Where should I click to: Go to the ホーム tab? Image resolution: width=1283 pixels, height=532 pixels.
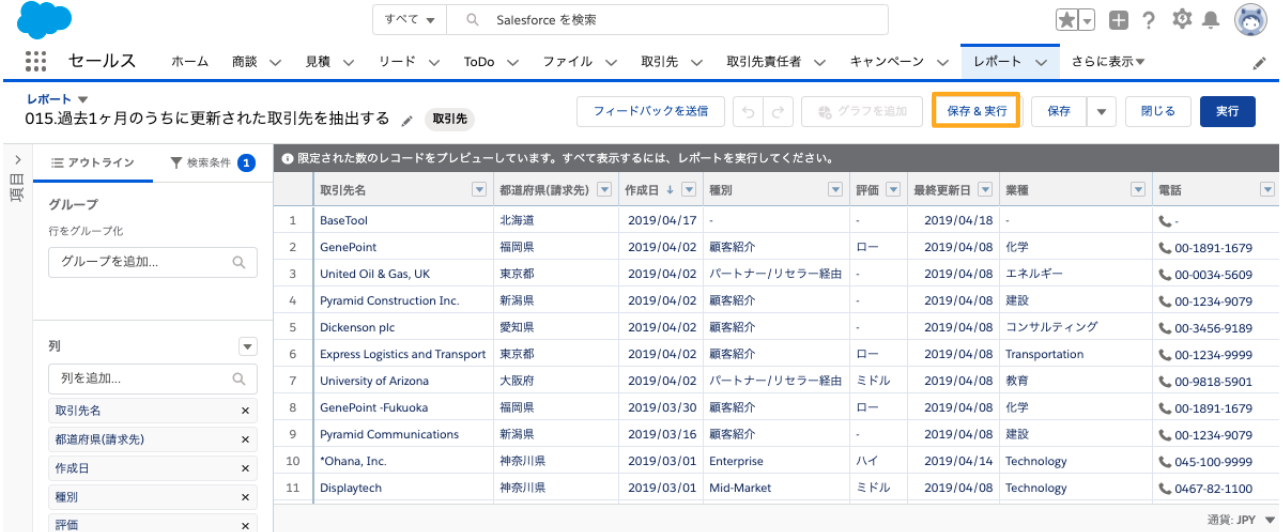pos(190,62)
